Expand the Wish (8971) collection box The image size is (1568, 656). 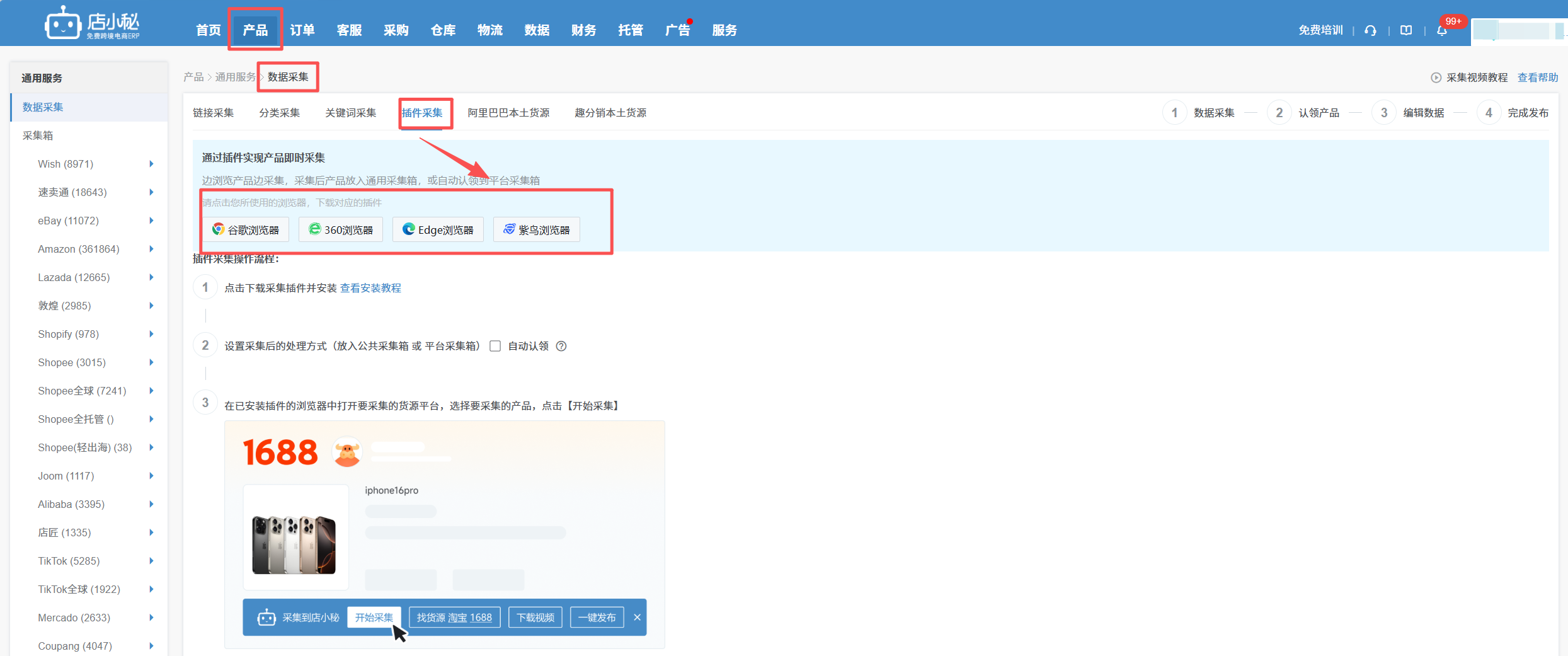(151, 164)
